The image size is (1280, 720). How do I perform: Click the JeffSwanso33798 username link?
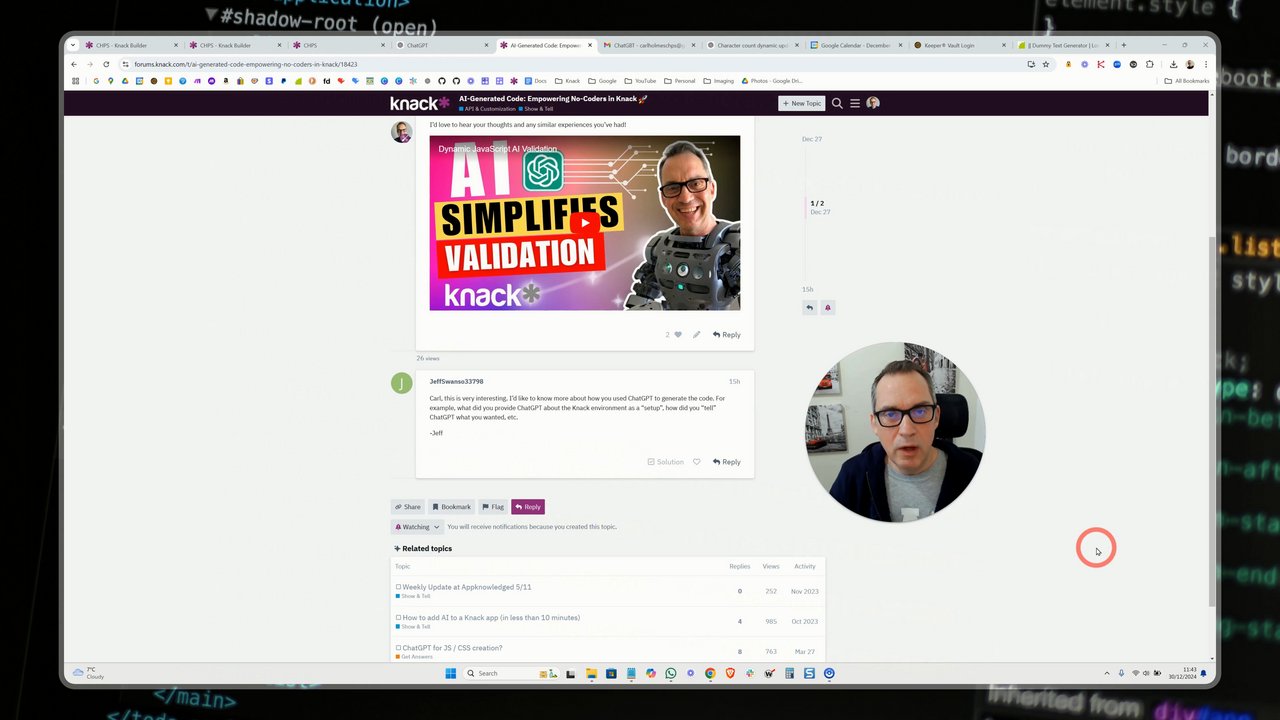pos(456,381)
